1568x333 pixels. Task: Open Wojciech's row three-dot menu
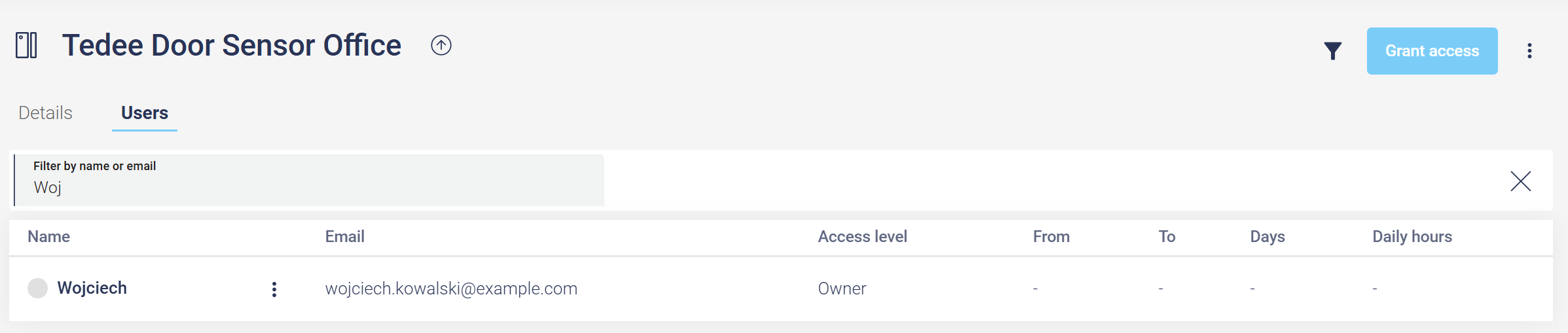coord(274,289)
